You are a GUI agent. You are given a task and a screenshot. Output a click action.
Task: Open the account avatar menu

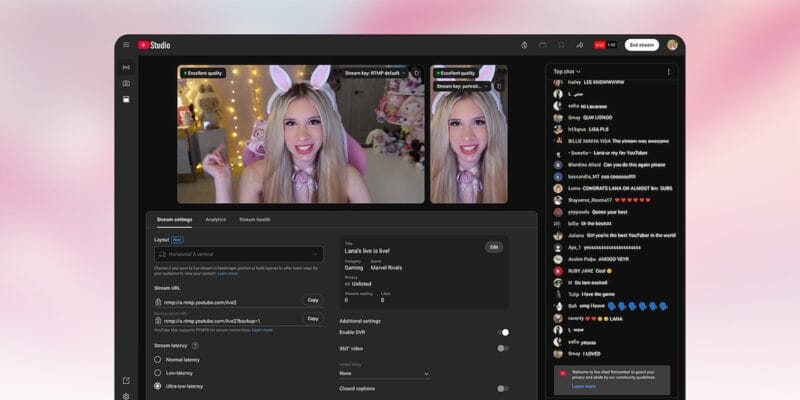[x=672, y=45]
